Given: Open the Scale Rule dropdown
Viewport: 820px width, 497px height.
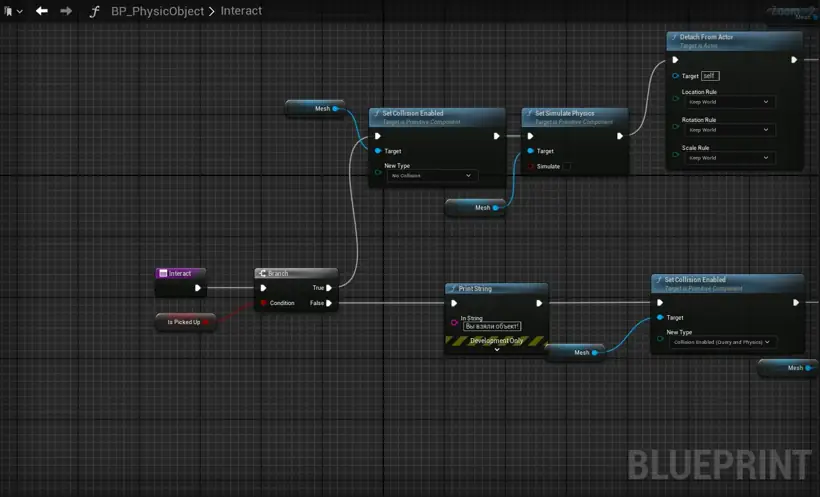Looking at the screenshot, I should [728, 158].
